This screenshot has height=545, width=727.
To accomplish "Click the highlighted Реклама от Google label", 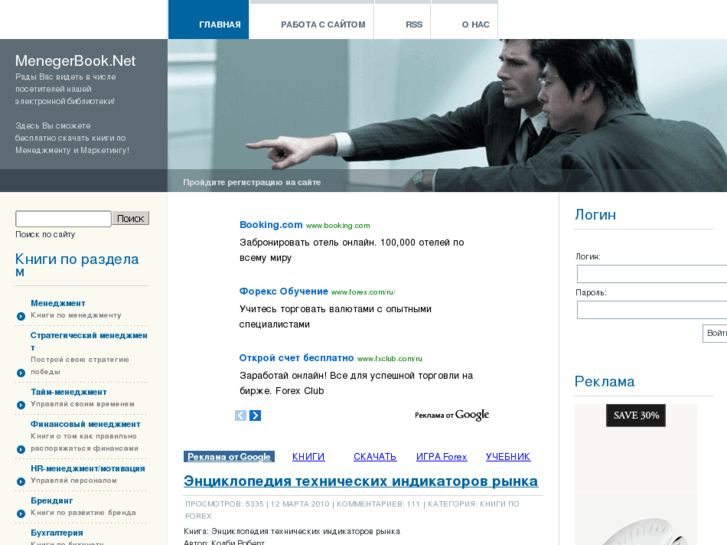I will [x=229, y=457].
